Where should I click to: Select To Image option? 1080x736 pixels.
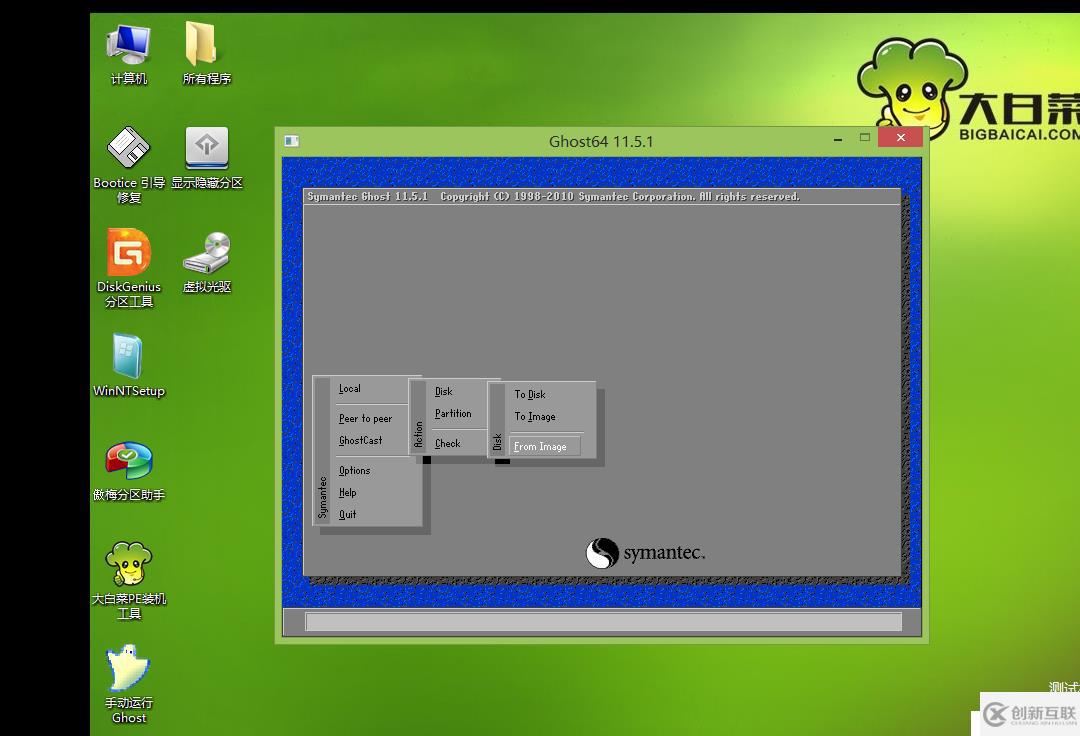tap(535, 417)
